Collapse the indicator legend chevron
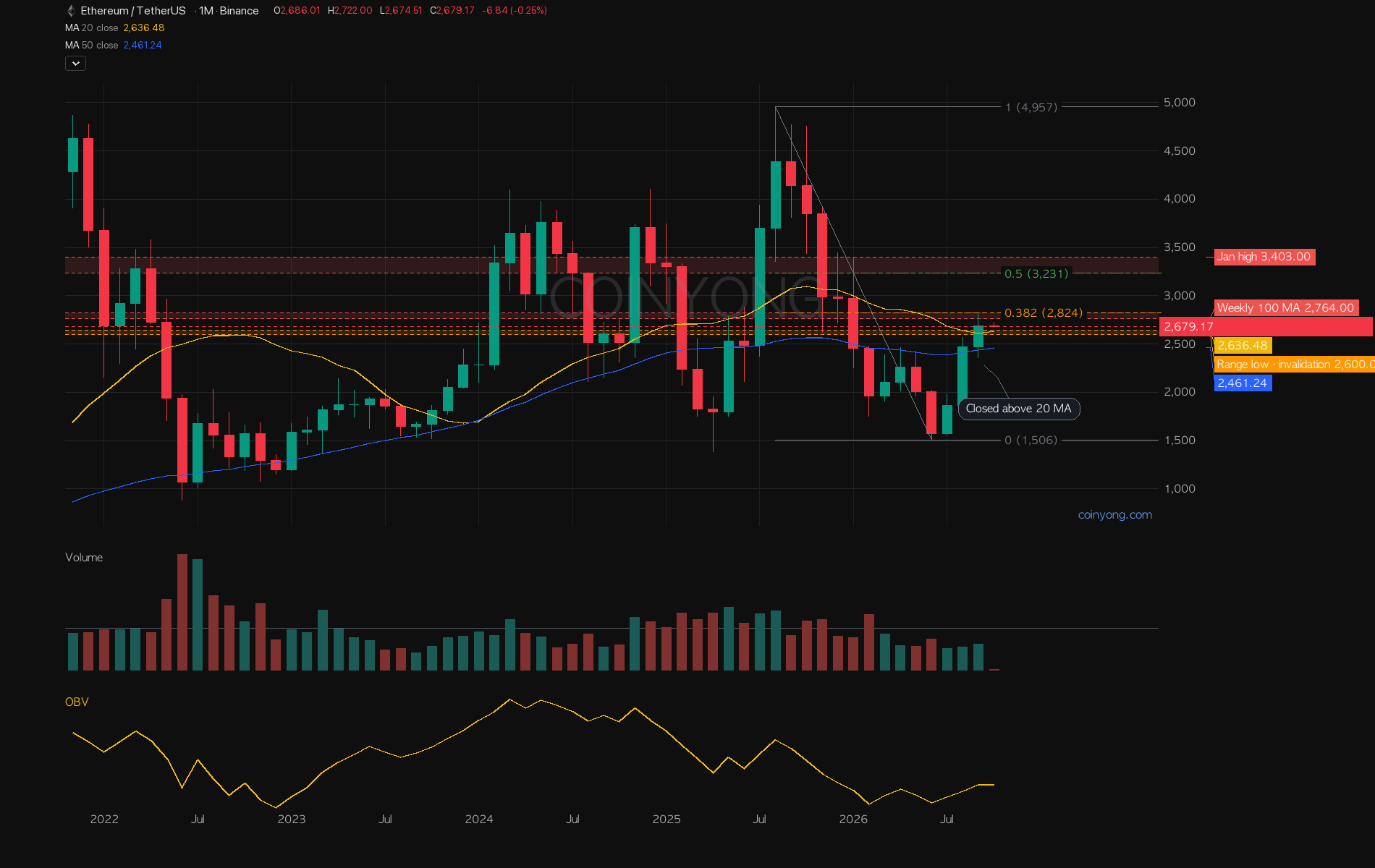1375x868 pixels. (x=75, y=64)
